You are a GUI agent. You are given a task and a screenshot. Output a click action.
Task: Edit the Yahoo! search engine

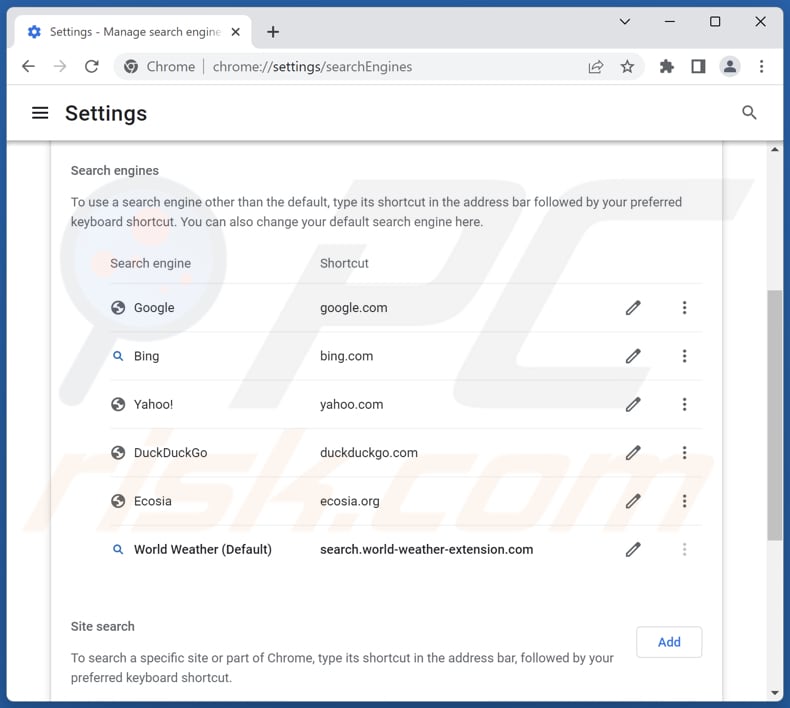[x=633, y=404]
